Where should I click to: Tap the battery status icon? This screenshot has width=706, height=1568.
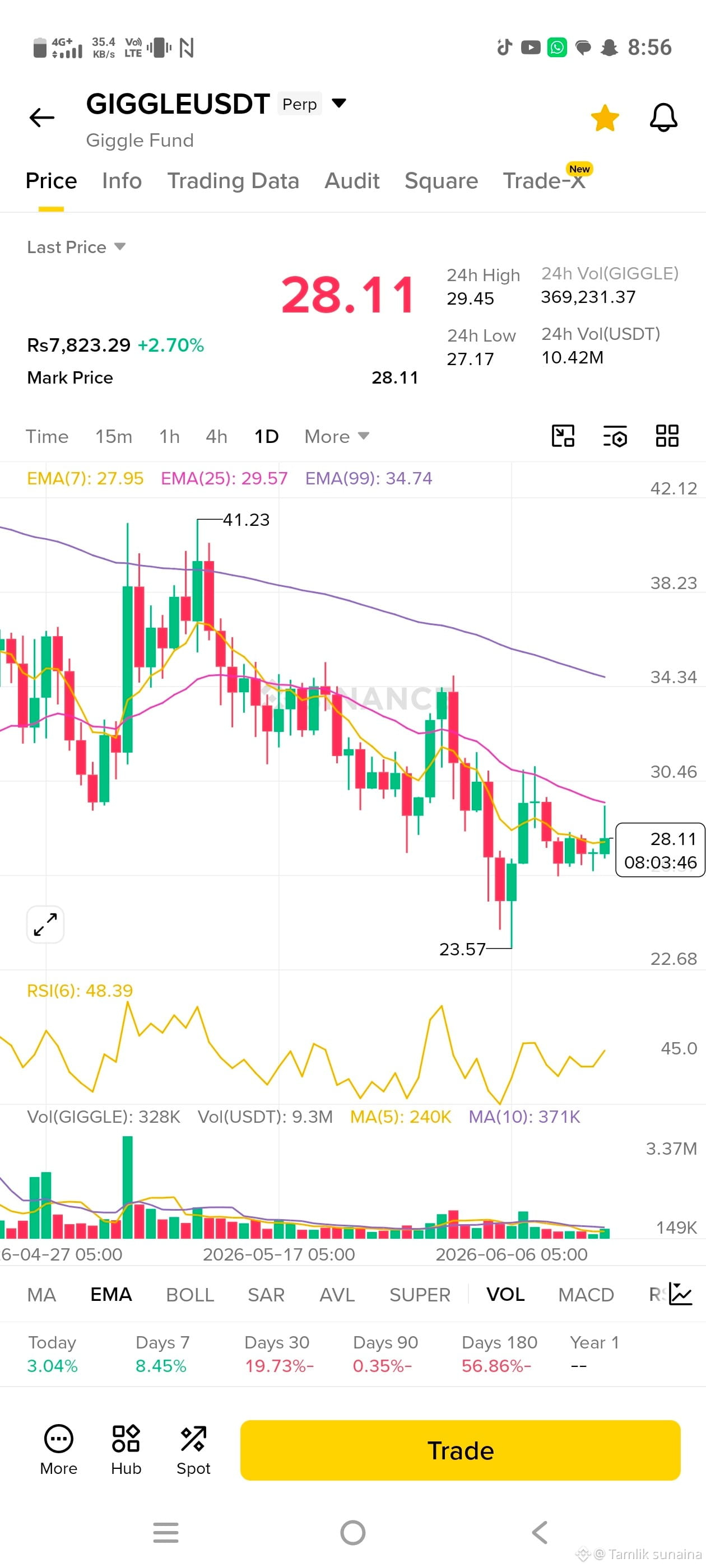(x=40, y=48)
